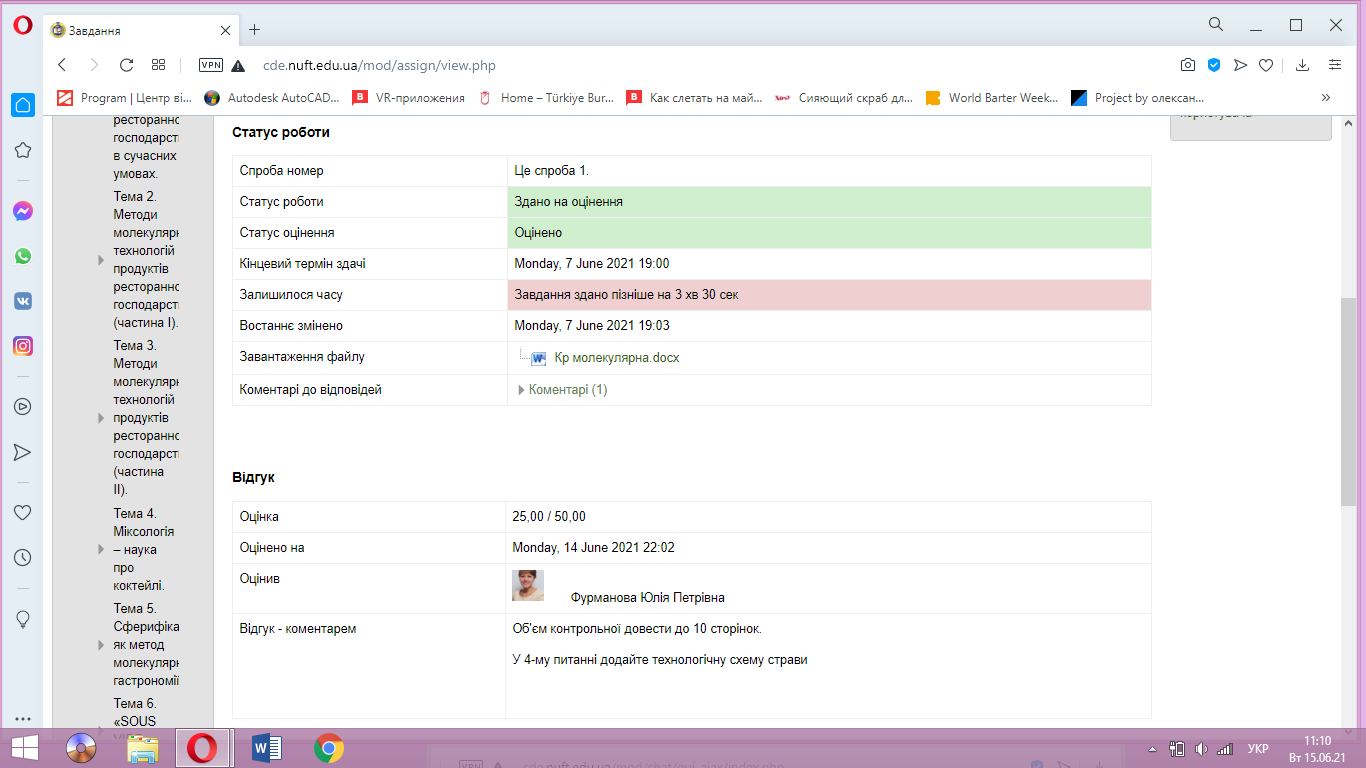The height and width of the screenshot is (768, 1366).
Task: Open Word from the Windows taskbar
Action: [x=266, y=747]
